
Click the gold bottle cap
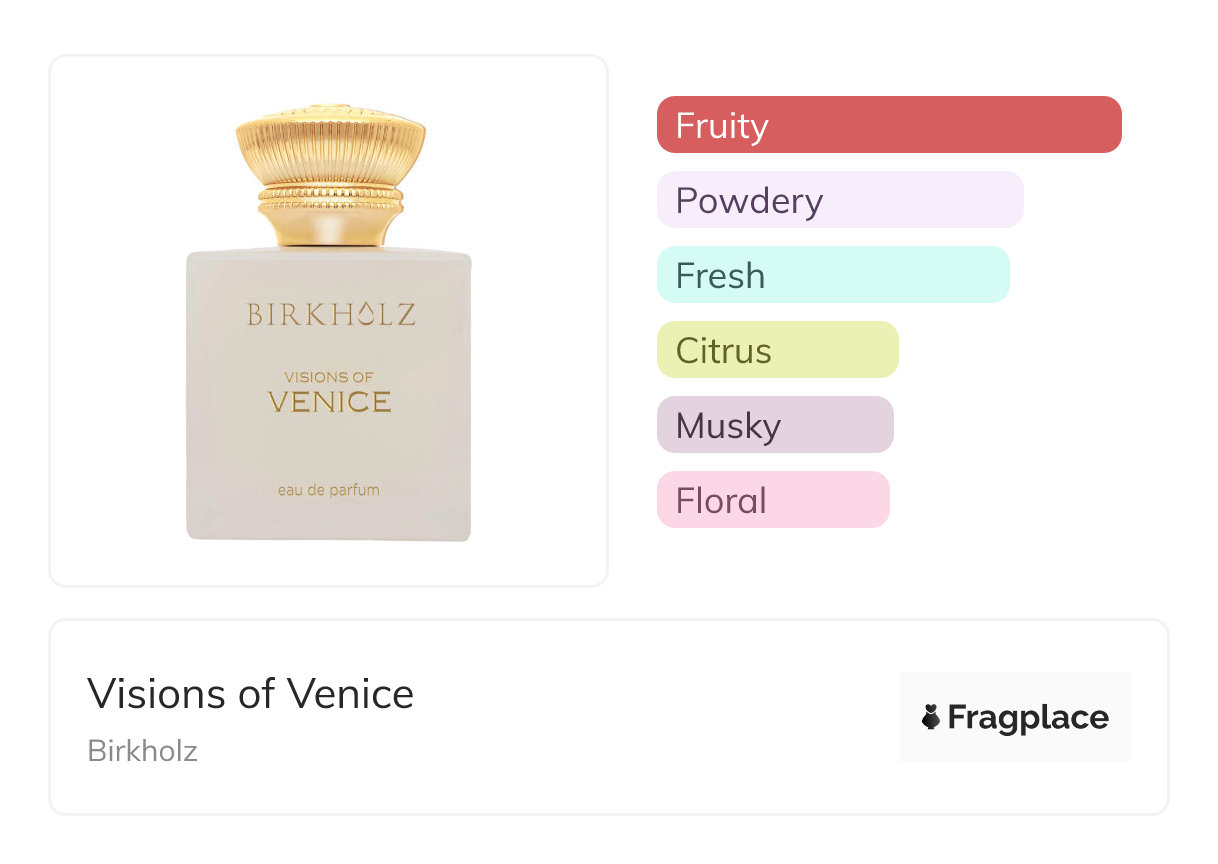[x=331, y=170]
